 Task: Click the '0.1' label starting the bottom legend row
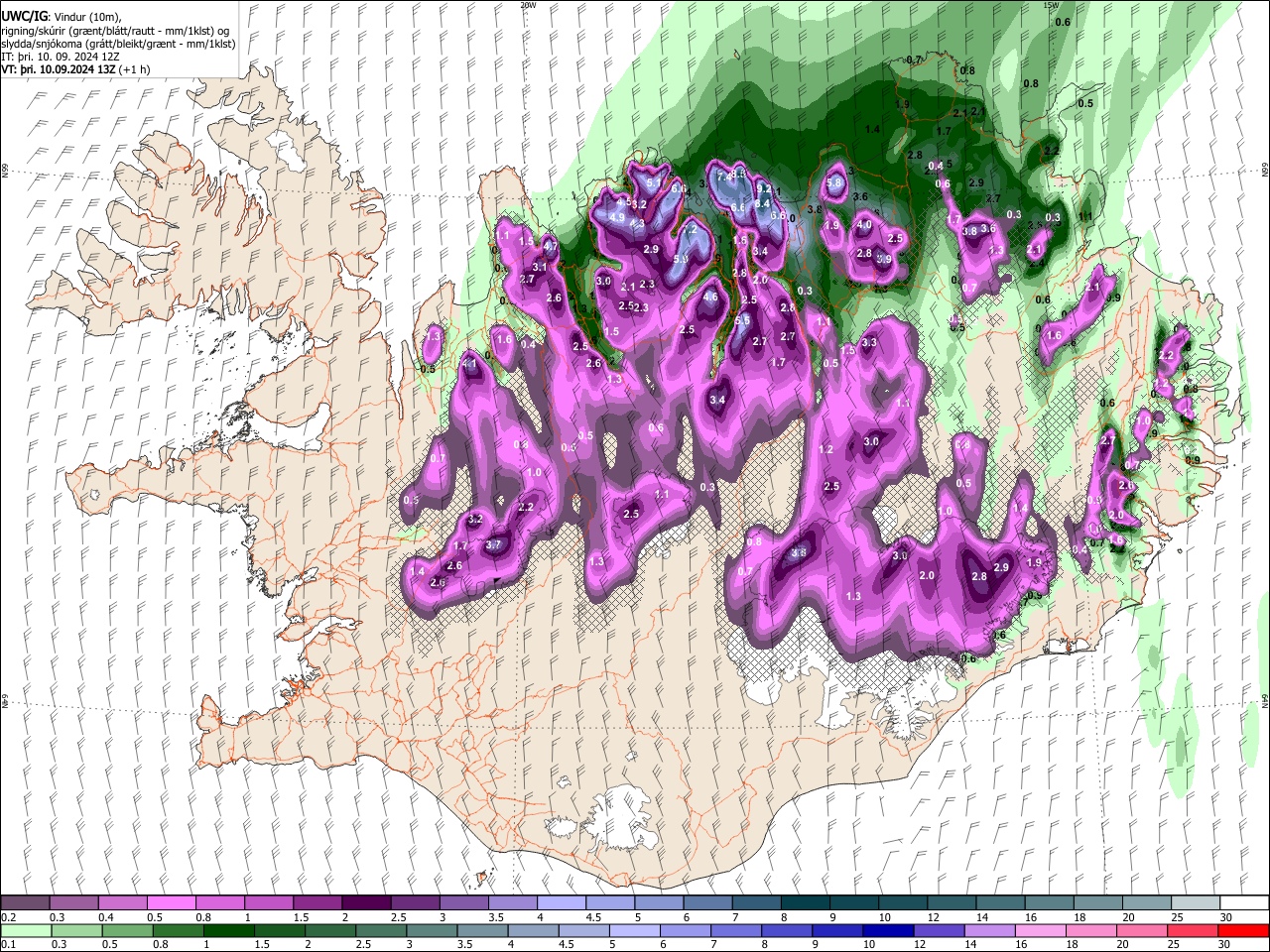(9, 944)
